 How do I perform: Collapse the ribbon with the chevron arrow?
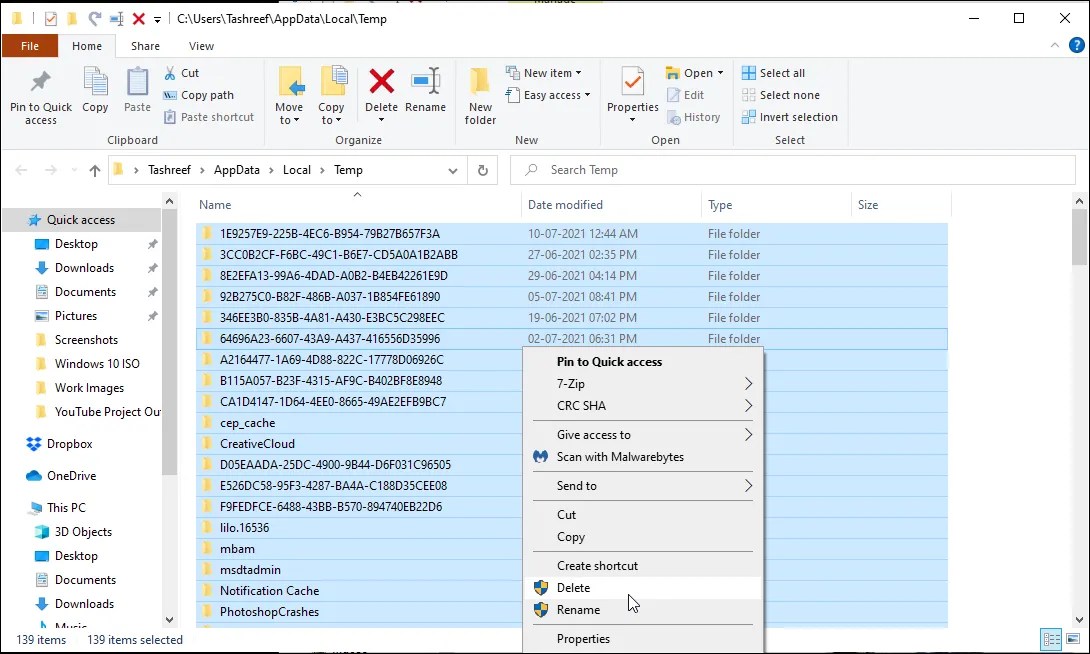click(x=1054, y=45)
